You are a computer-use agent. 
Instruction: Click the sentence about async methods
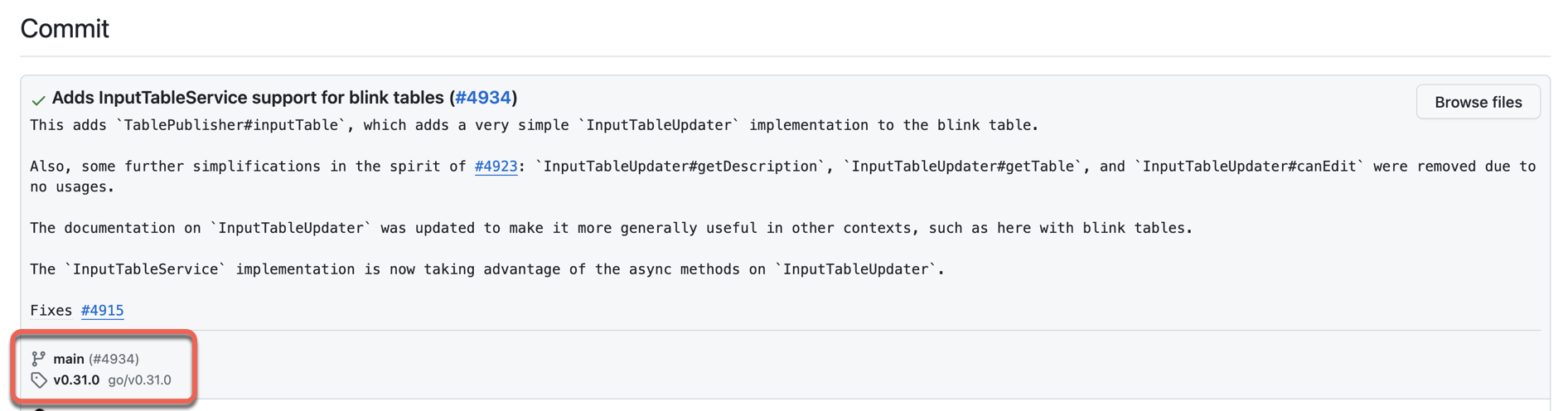[x=486, y=269]
